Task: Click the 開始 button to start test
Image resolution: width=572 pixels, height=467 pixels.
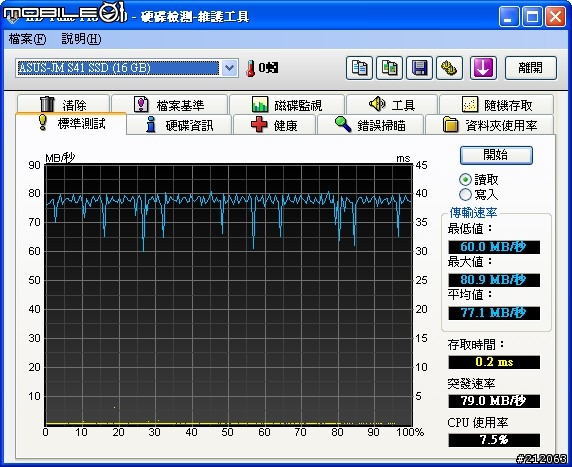Action: coord(496,155)
